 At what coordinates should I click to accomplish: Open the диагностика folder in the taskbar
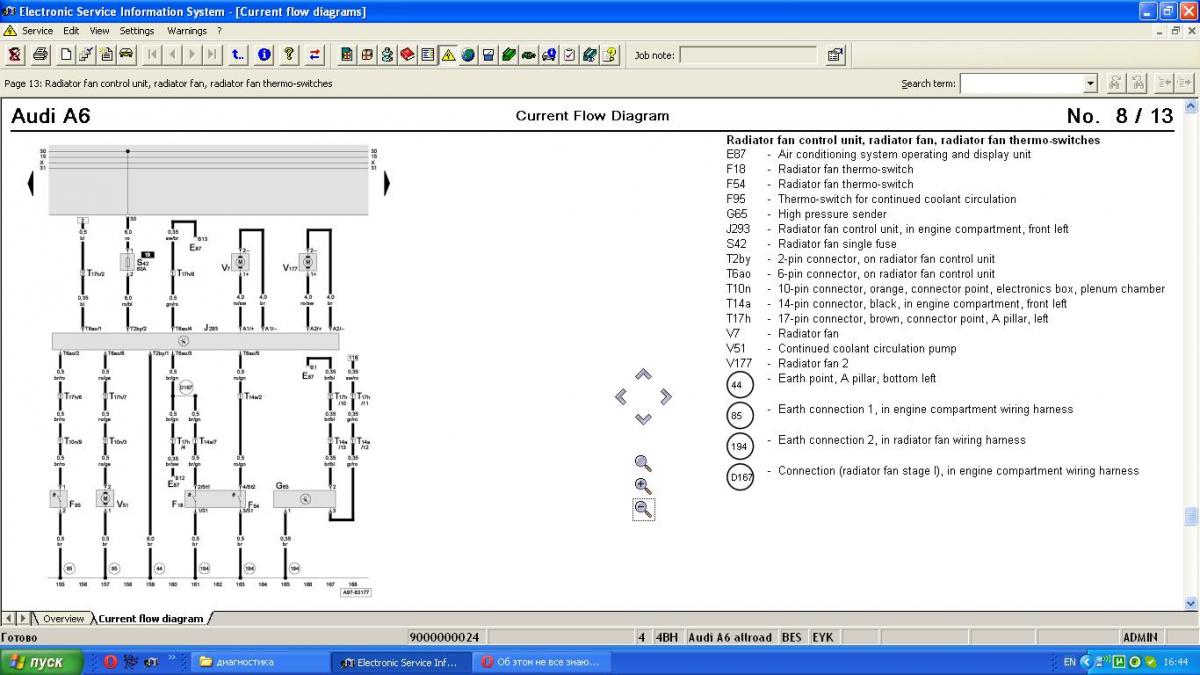(x=262, y=662)
